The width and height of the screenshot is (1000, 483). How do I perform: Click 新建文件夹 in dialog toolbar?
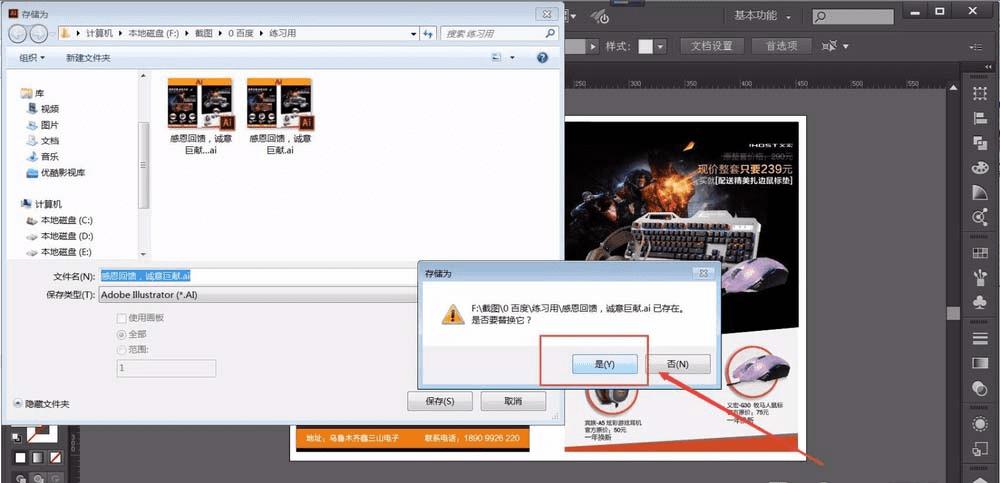[88, 57]
